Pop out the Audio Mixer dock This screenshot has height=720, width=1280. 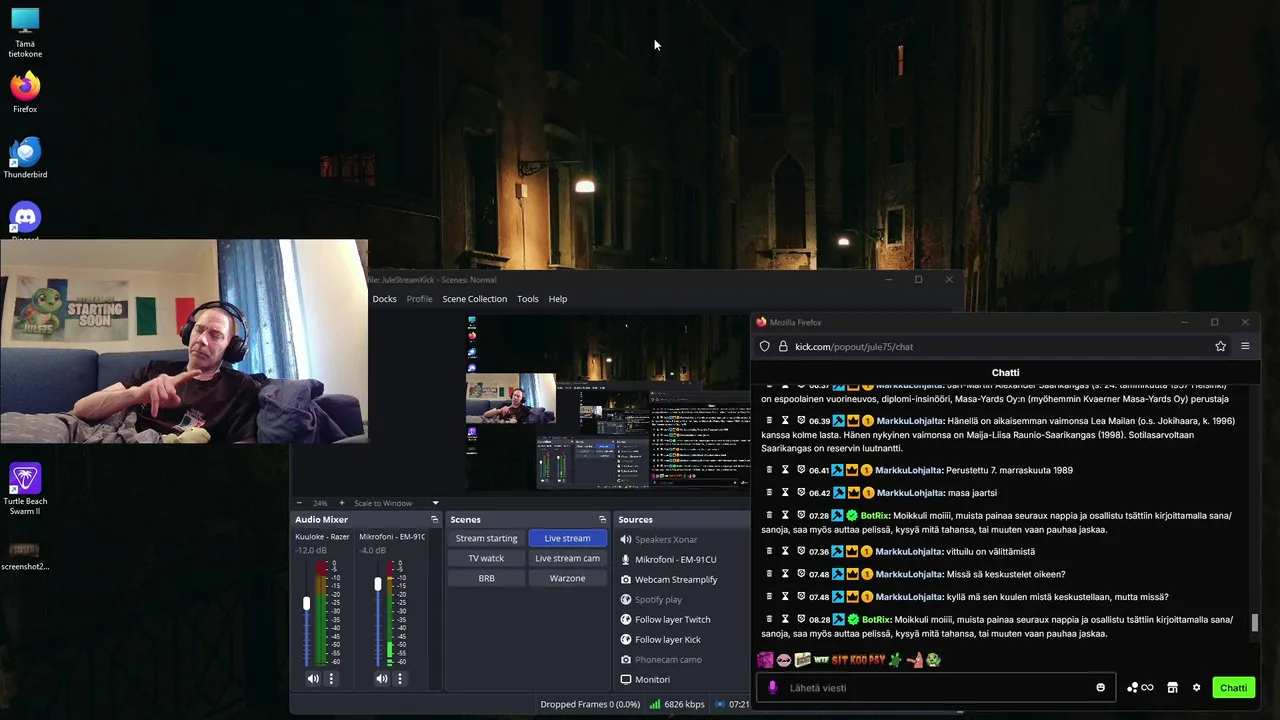[434, 520]
